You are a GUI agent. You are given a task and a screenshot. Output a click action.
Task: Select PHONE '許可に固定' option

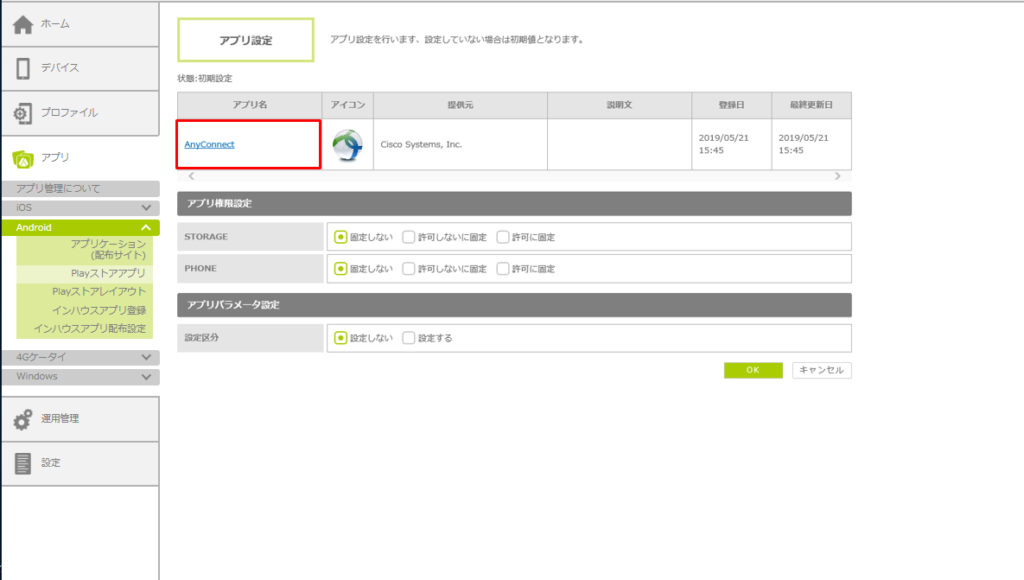[503, 269]
